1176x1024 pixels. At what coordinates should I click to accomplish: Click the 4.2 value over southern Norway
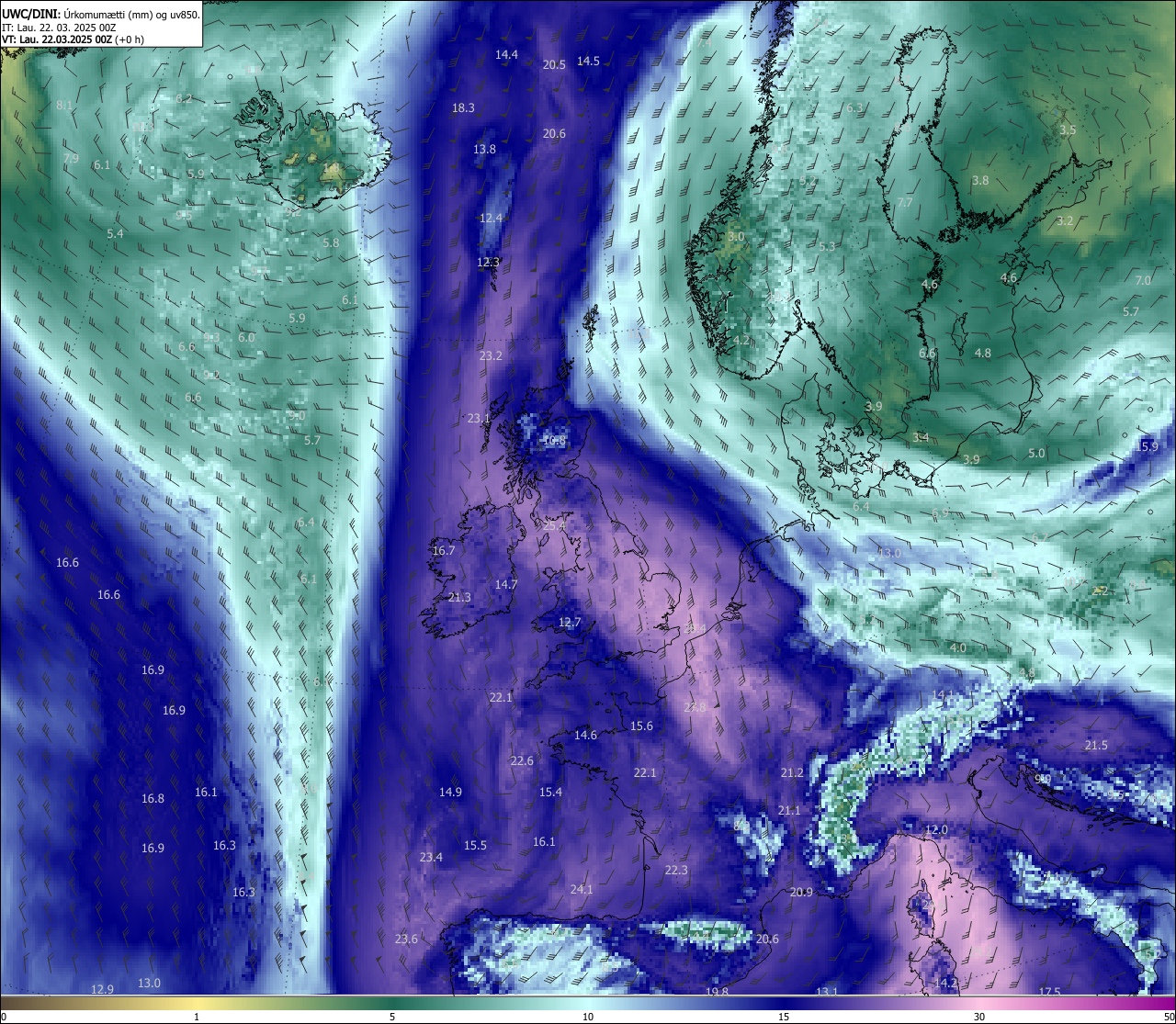click(x=741, y=341)
